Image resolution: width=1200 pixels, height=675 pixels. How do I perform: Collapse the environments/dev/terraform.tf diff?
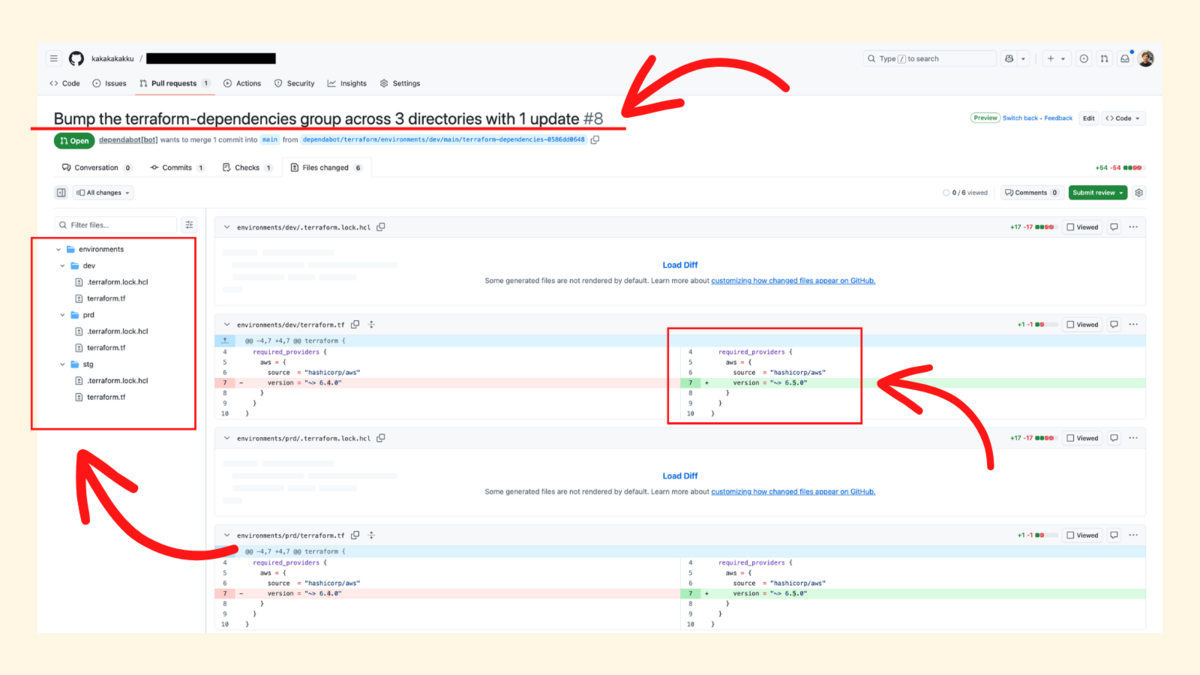tap(227, 324)
